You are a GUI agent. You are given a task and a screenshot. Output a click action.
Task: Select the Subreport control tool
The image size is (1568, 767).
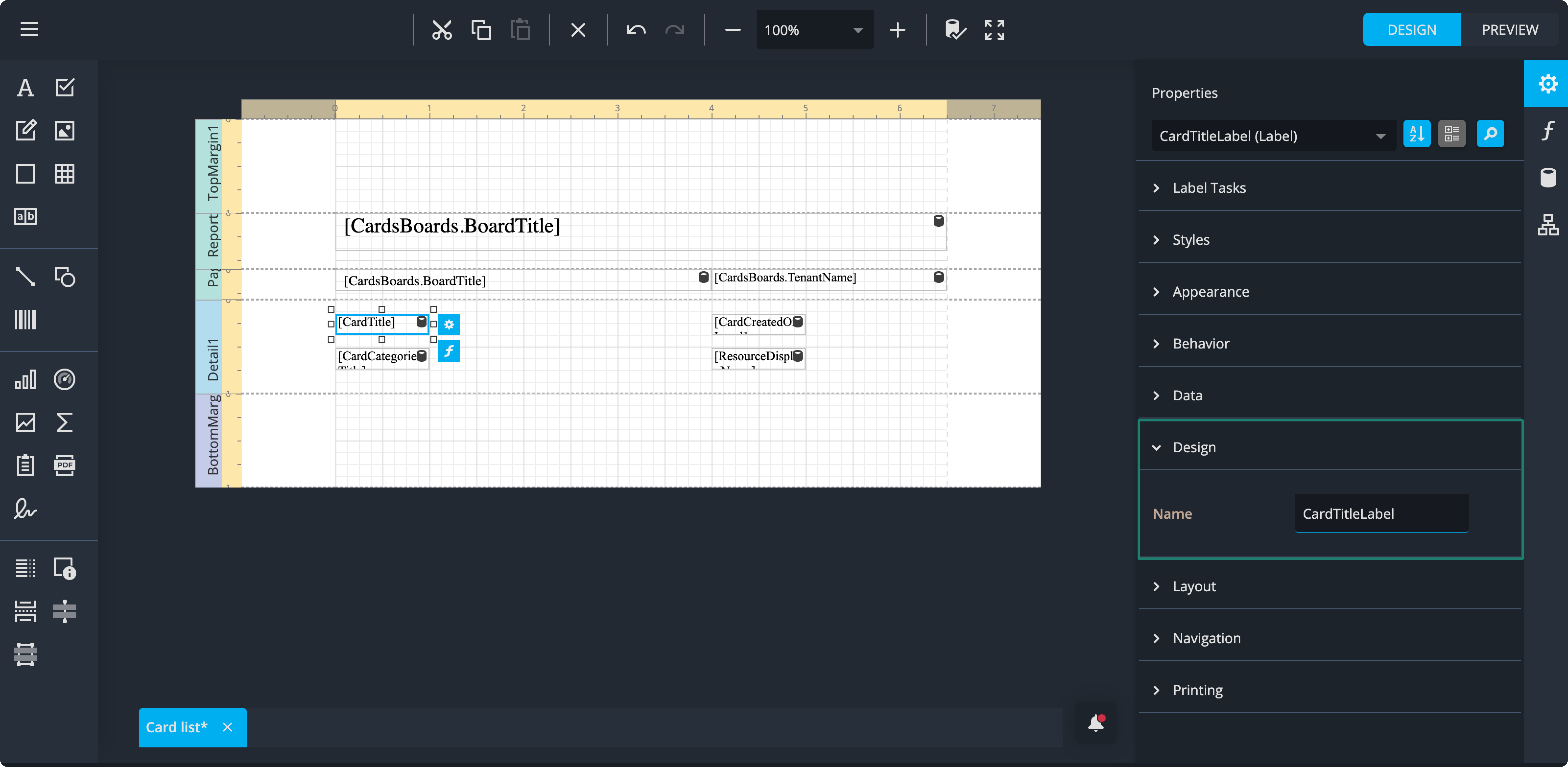click(25, 465)
